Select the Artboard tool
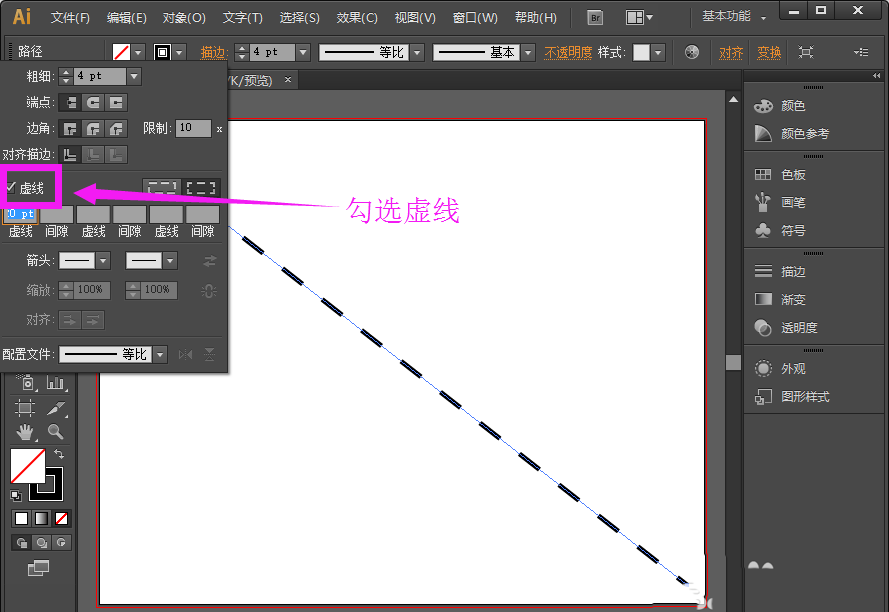Image resolution: width=889 pixels, height=612 pixels. (x=25, y=408)
